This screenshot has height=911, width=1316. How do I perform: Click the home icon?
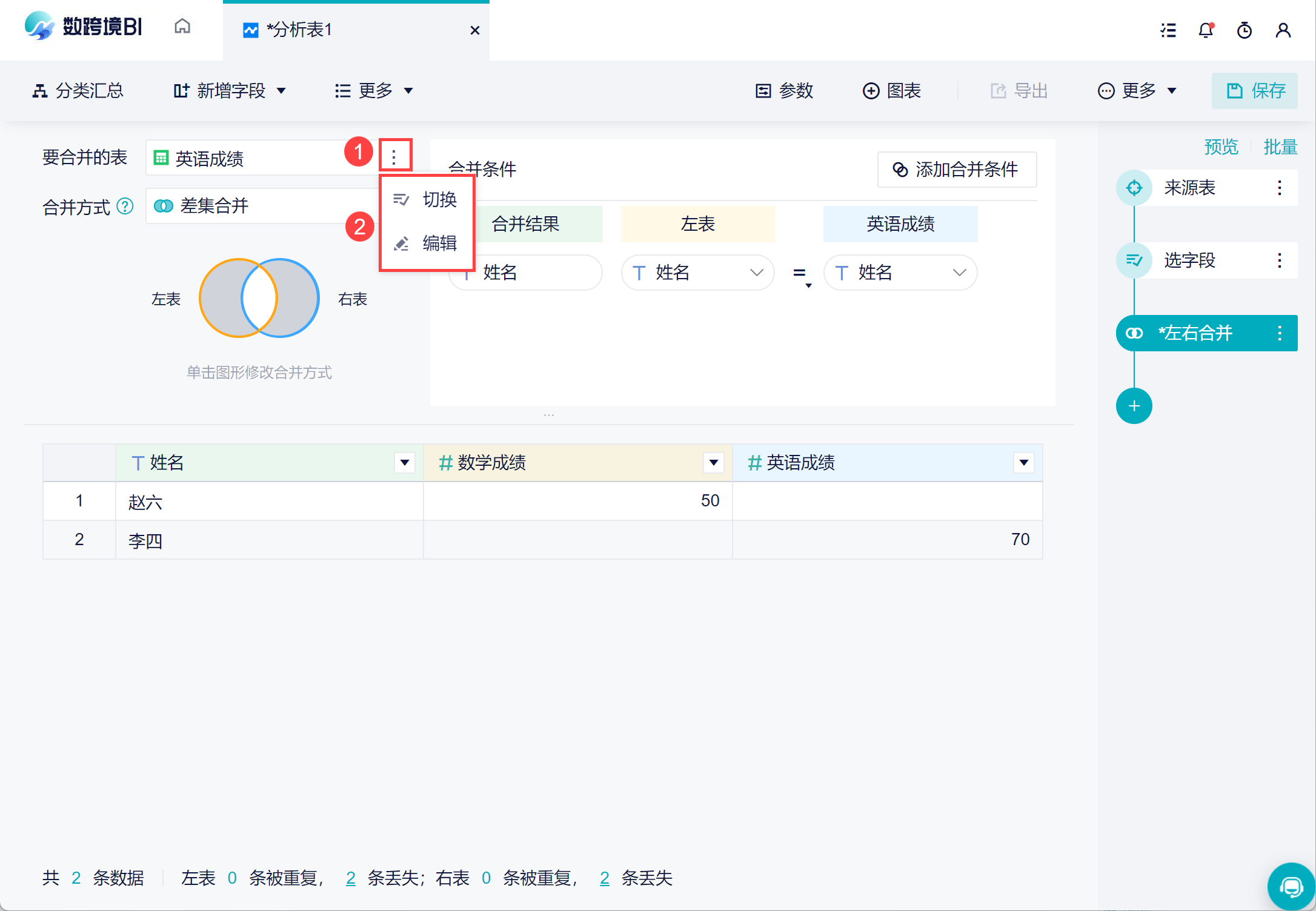coord(182,27)
